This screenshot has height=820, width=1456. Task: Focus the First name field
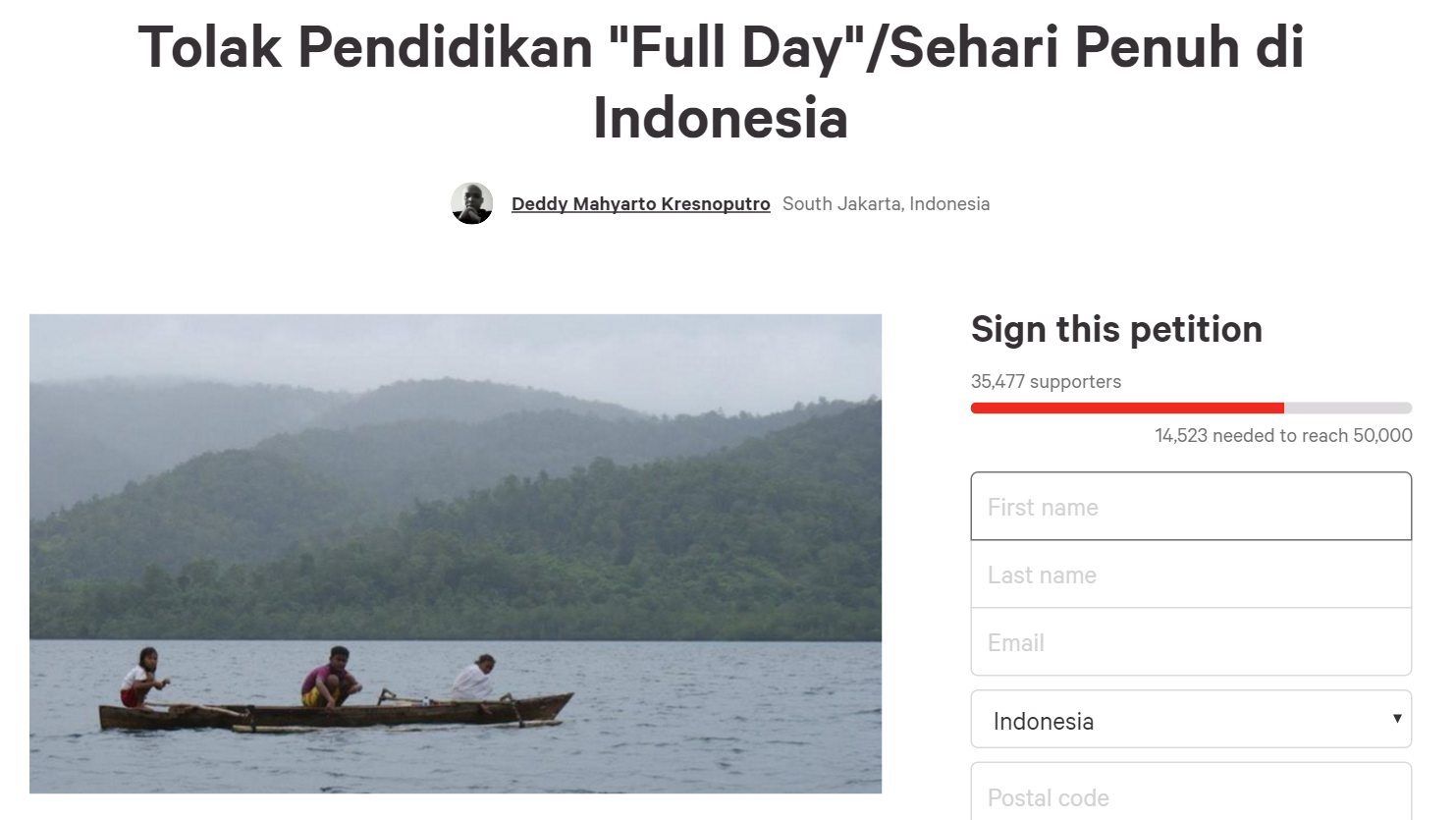point(1191,507)
